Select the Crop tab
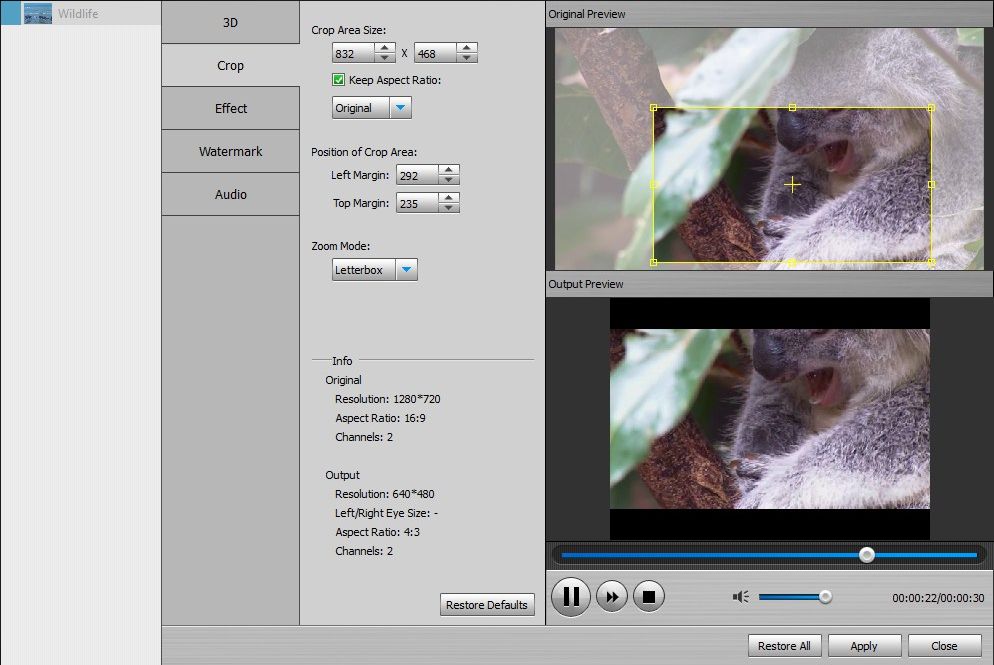Viewport: 994px width, 665px height. point(230,65)
